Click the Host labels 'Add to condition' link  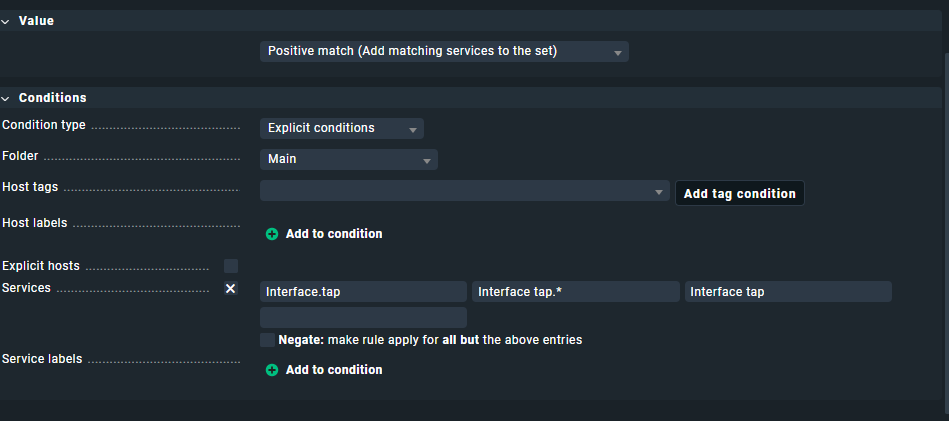click(334, 234)
